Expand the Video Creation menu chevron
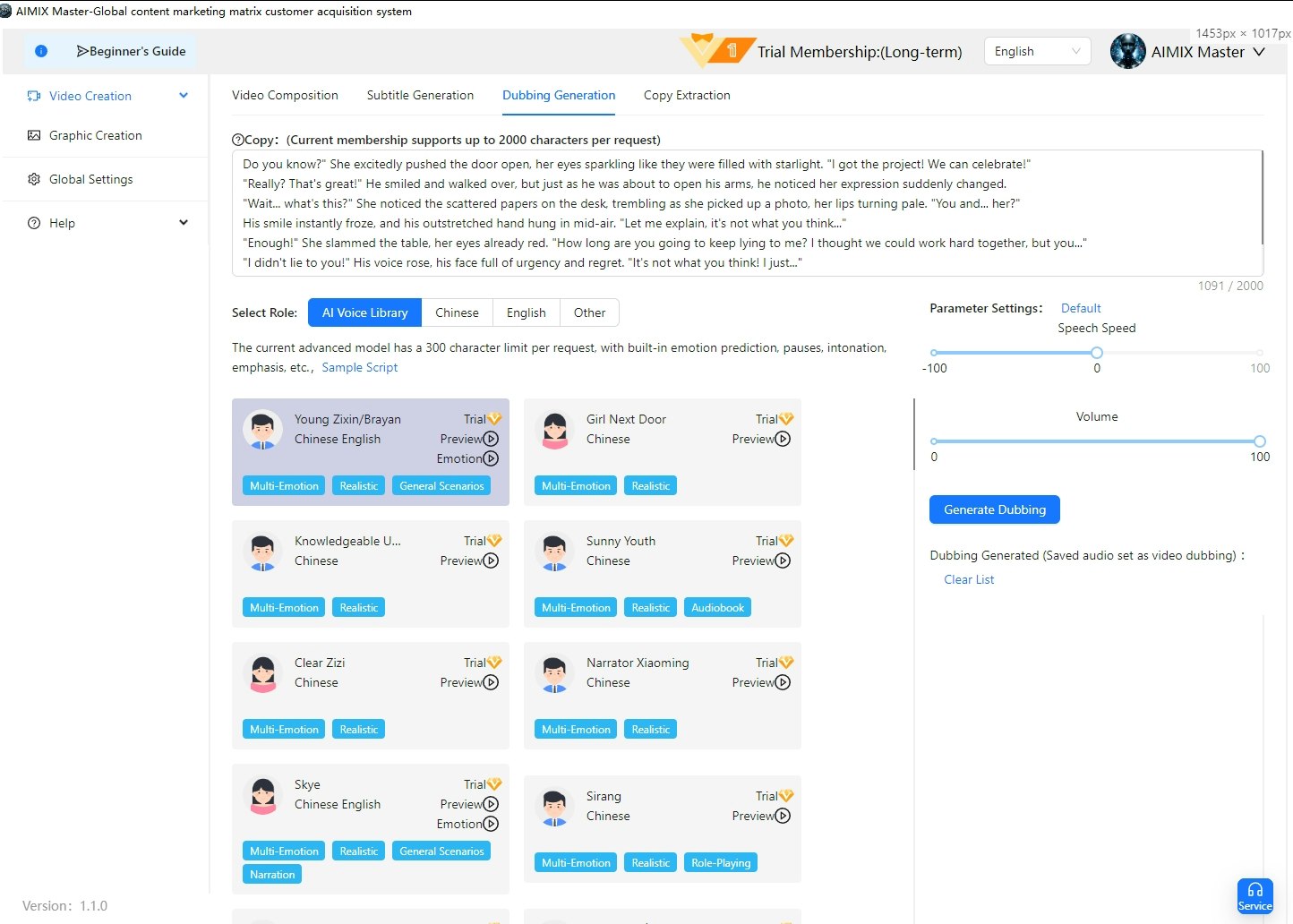 tap(184, 95)
